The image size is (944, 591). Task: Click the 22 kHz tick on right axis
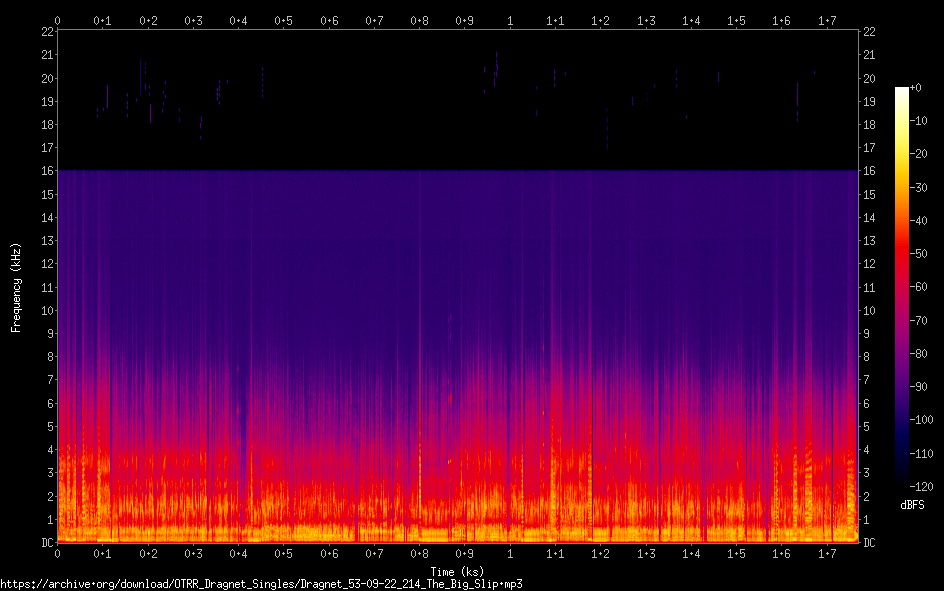[x=869, y=32]
